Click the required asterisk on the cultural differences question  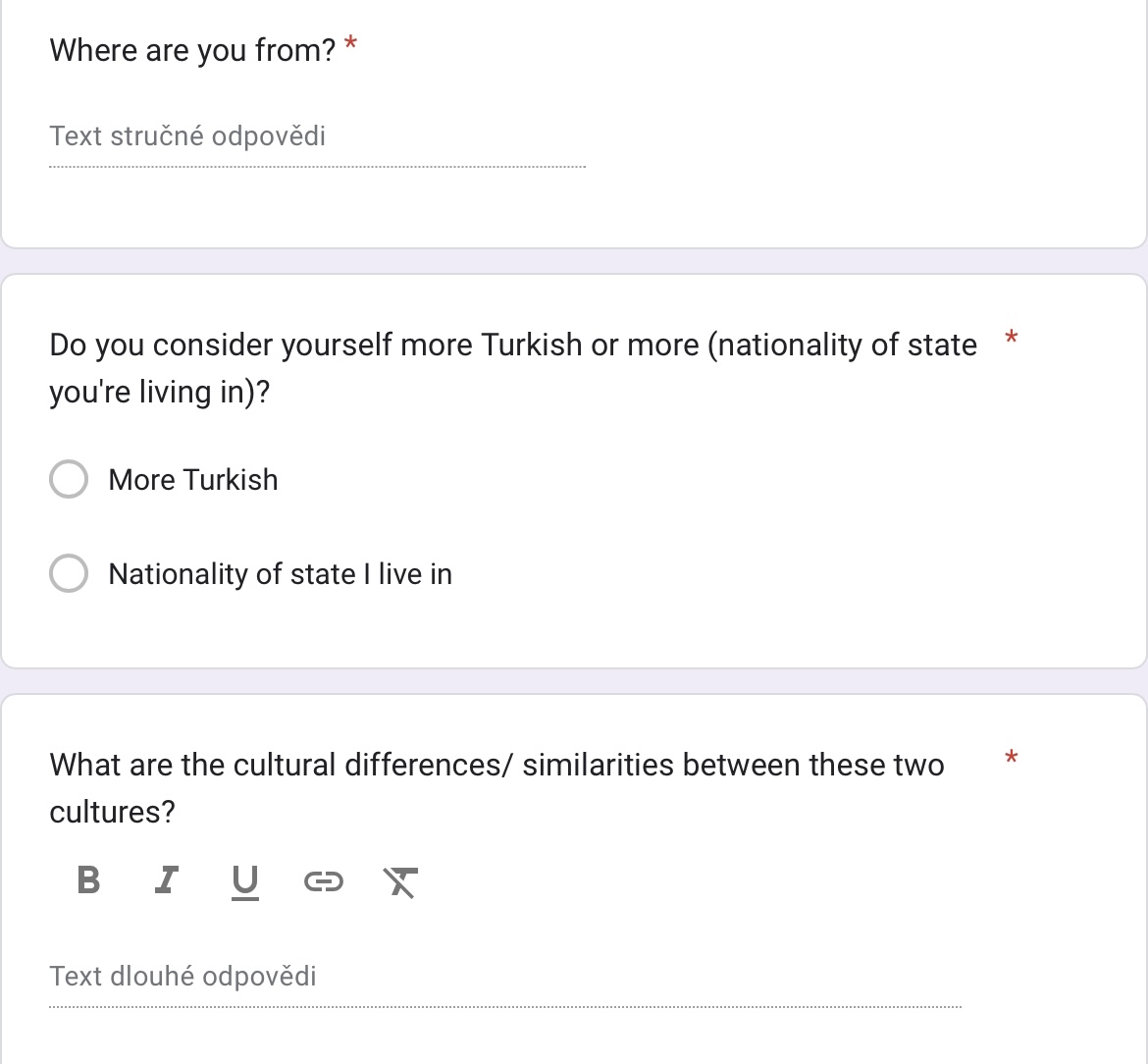tap(1011, 757)
